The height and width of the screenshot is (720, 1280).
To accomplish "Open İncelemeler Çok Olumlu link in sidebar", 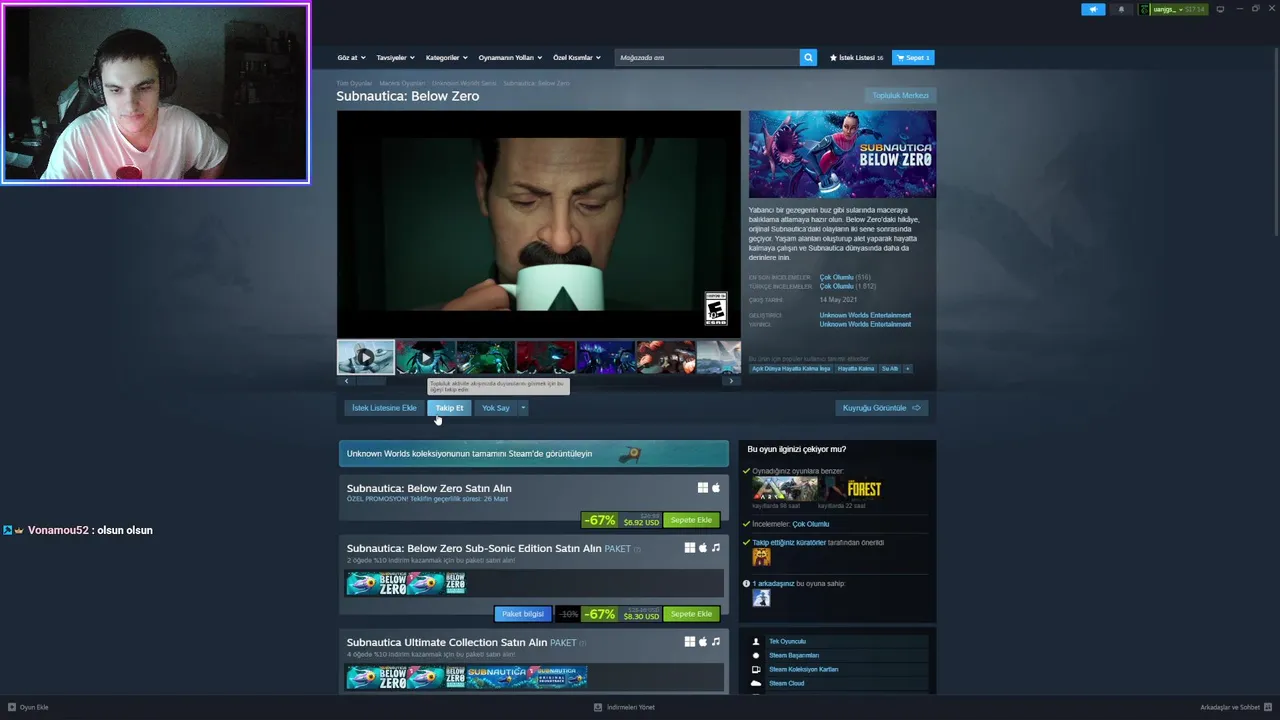I will click(811, 524).
